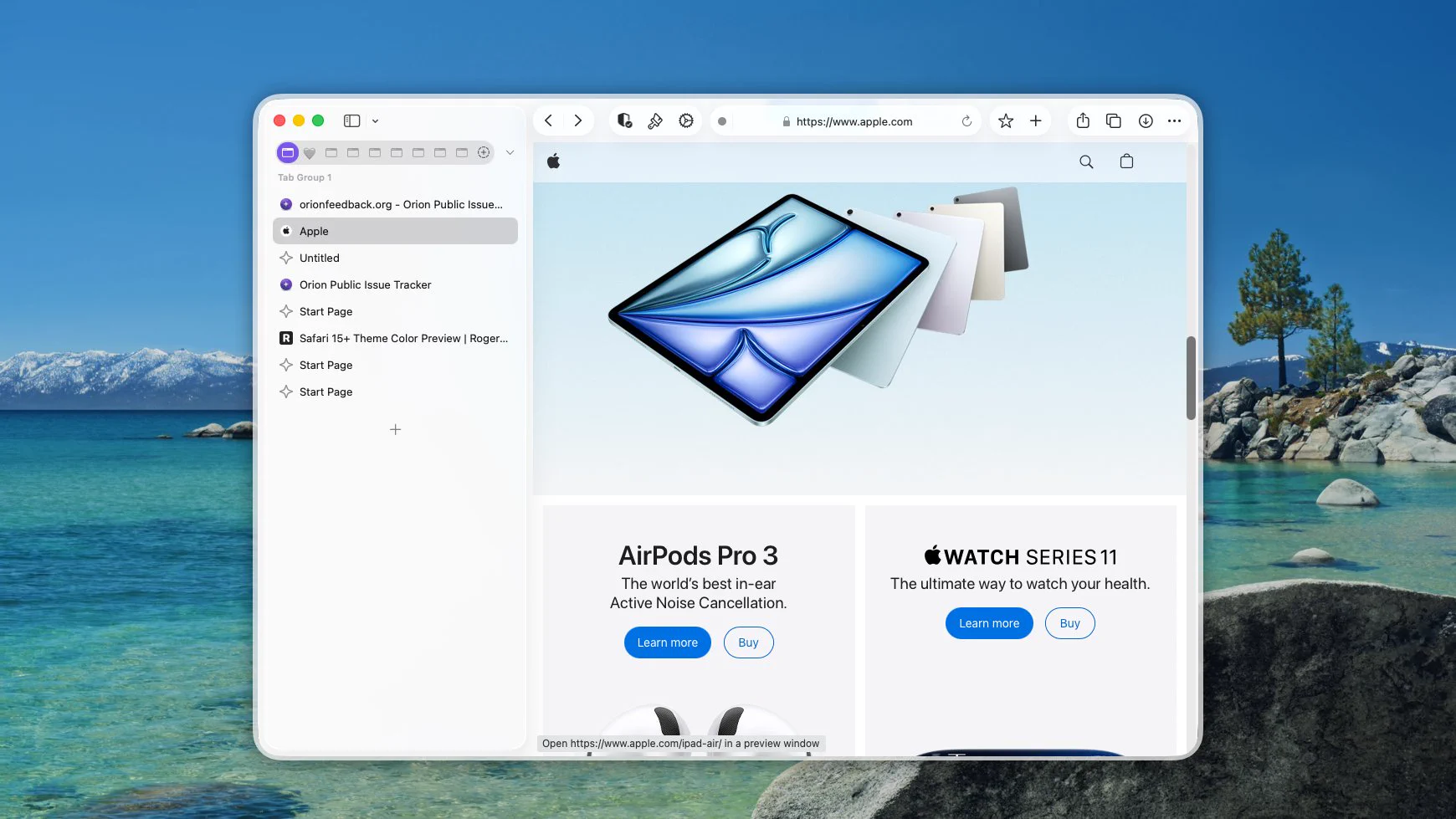Open website settings gear icon
The height and width of the screenshot is (819, 1456).
click(686, 120)
